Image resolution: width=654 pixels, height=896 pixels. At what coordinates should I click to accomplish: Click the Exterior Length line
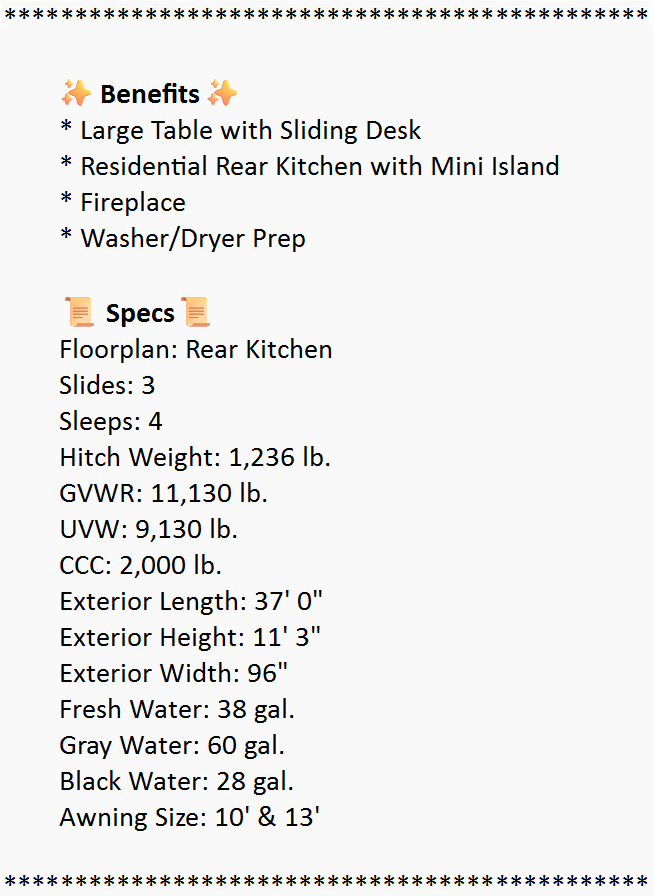coord(191,601)
